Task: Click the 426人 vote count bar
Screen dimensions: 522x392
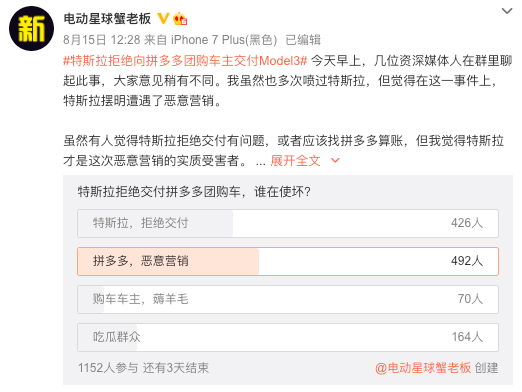Action: (x=467, y=223)
